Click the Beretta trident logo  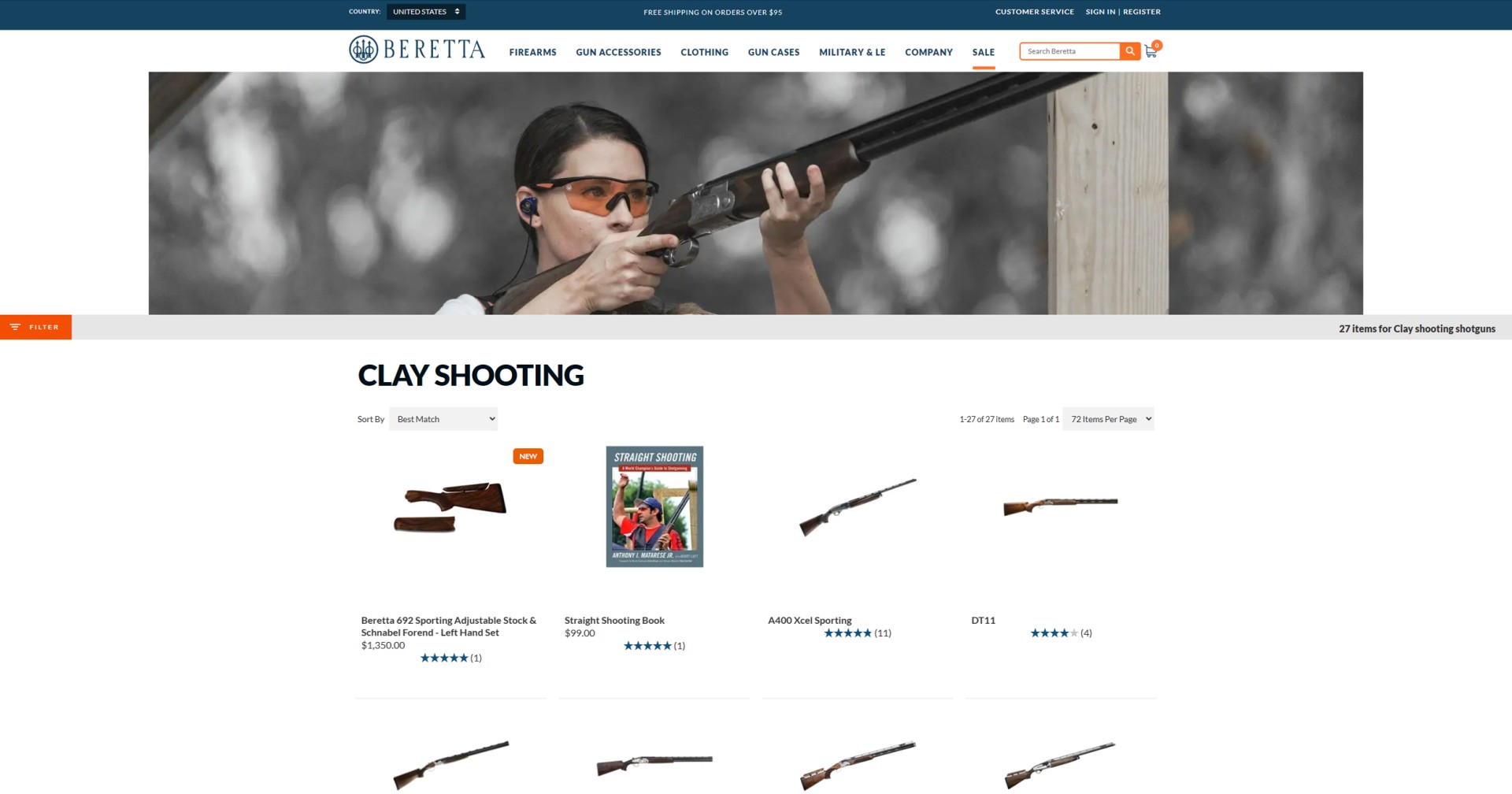coord(363,50)
